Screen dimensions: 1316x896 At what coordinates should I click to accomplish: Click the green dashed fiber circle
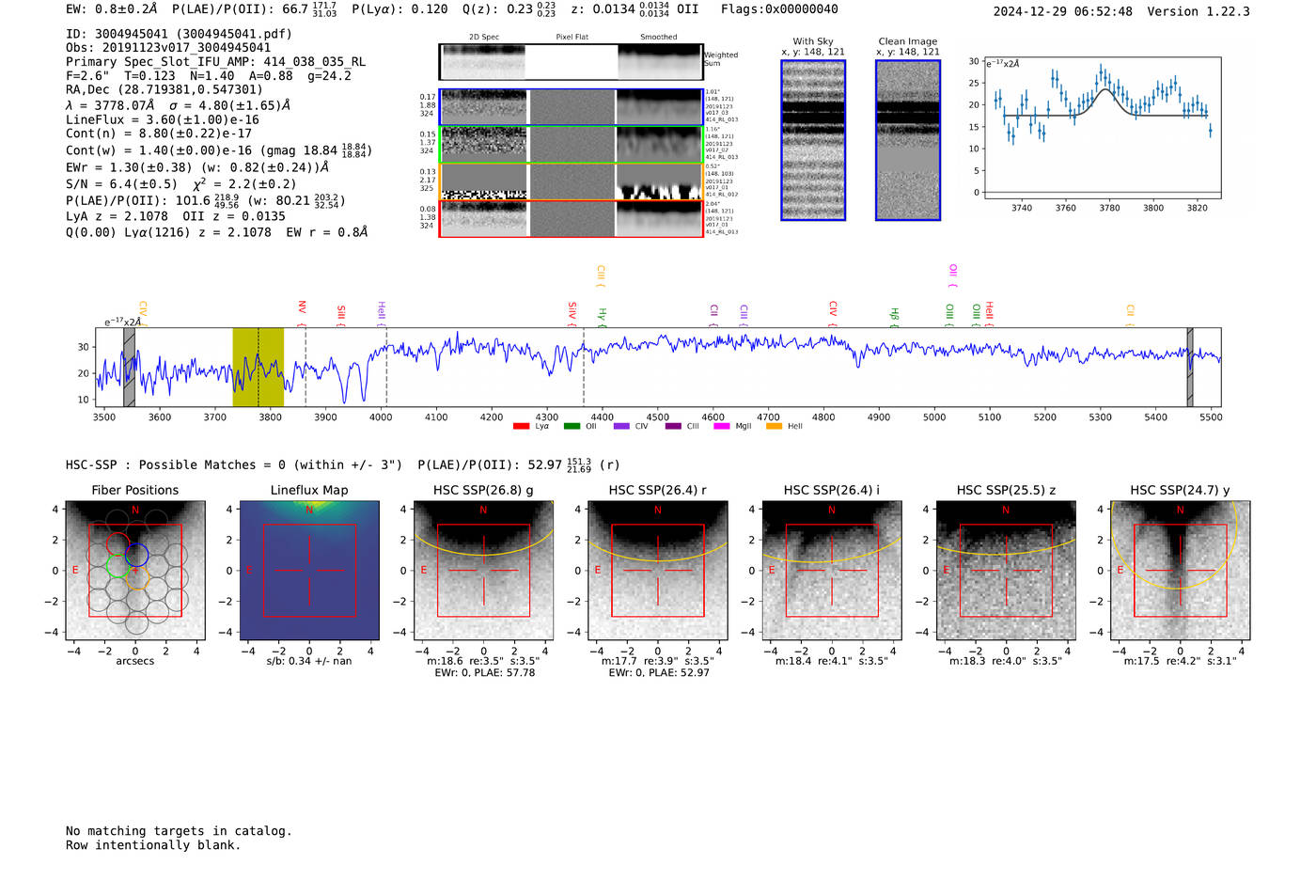coord(117,566)
